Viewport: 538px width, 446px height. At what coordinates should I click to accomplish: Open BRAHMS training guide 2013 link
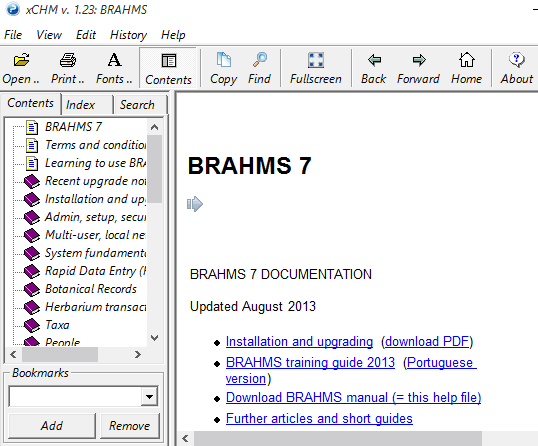(310, 363)
